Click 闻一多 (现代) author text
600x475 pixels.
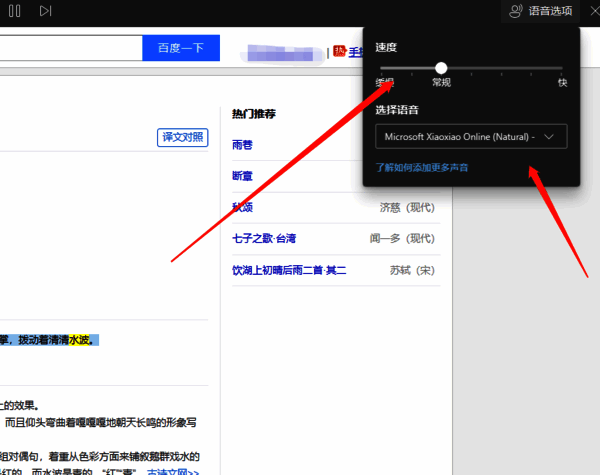point(402,238)
